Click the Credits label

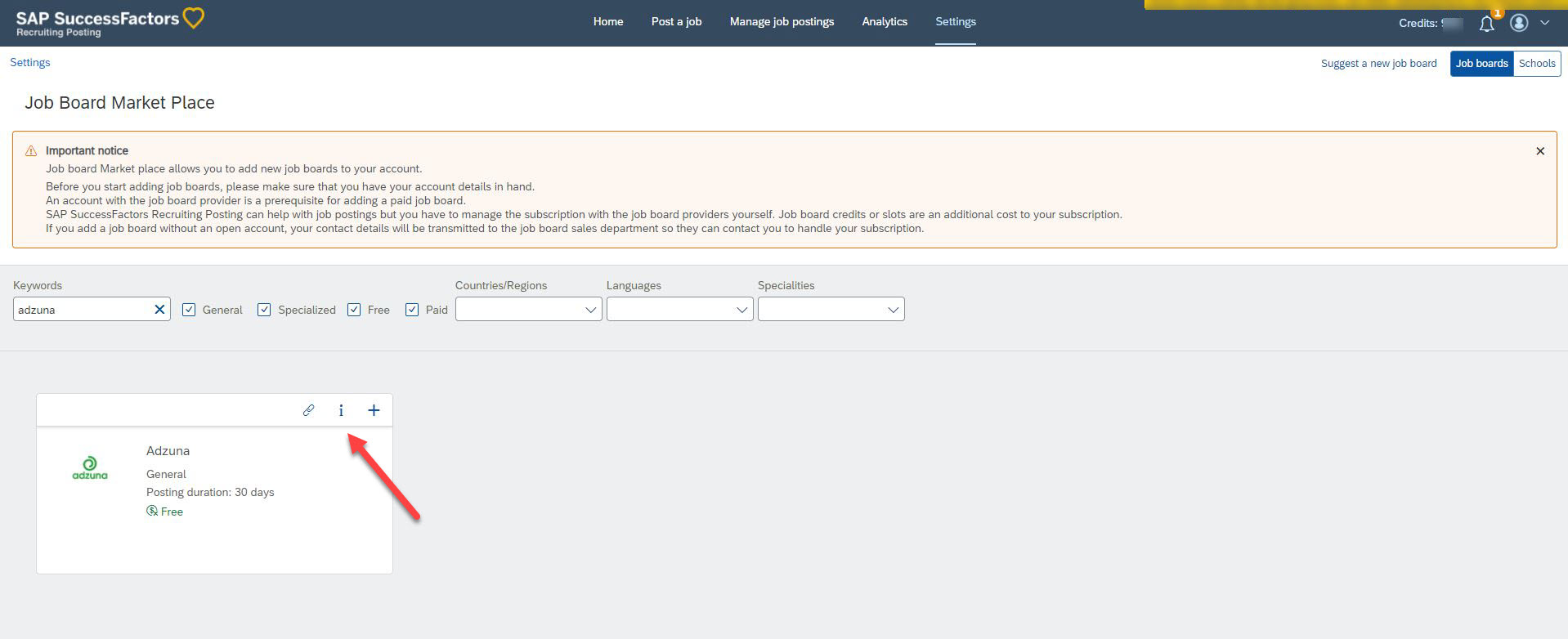1418,24
